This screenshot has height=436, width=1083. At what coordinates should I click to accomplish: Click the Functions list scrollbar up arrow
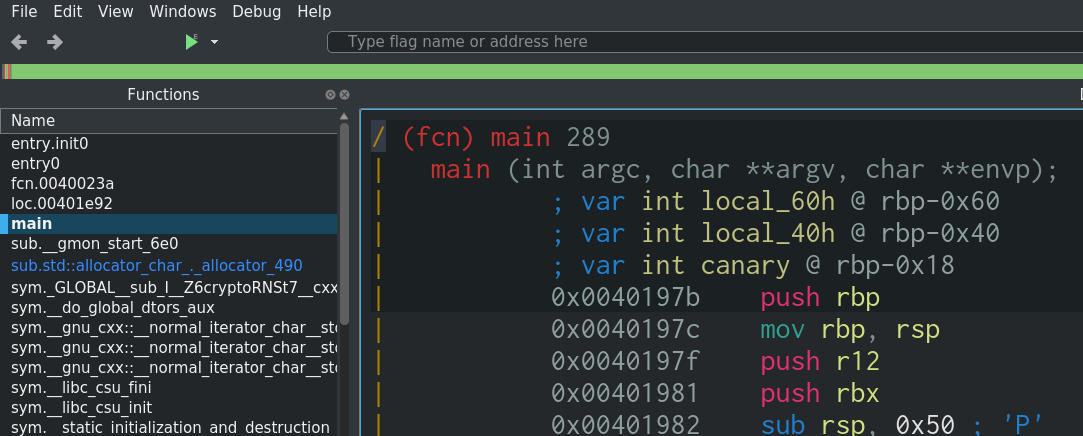click(x=344, y=116)
